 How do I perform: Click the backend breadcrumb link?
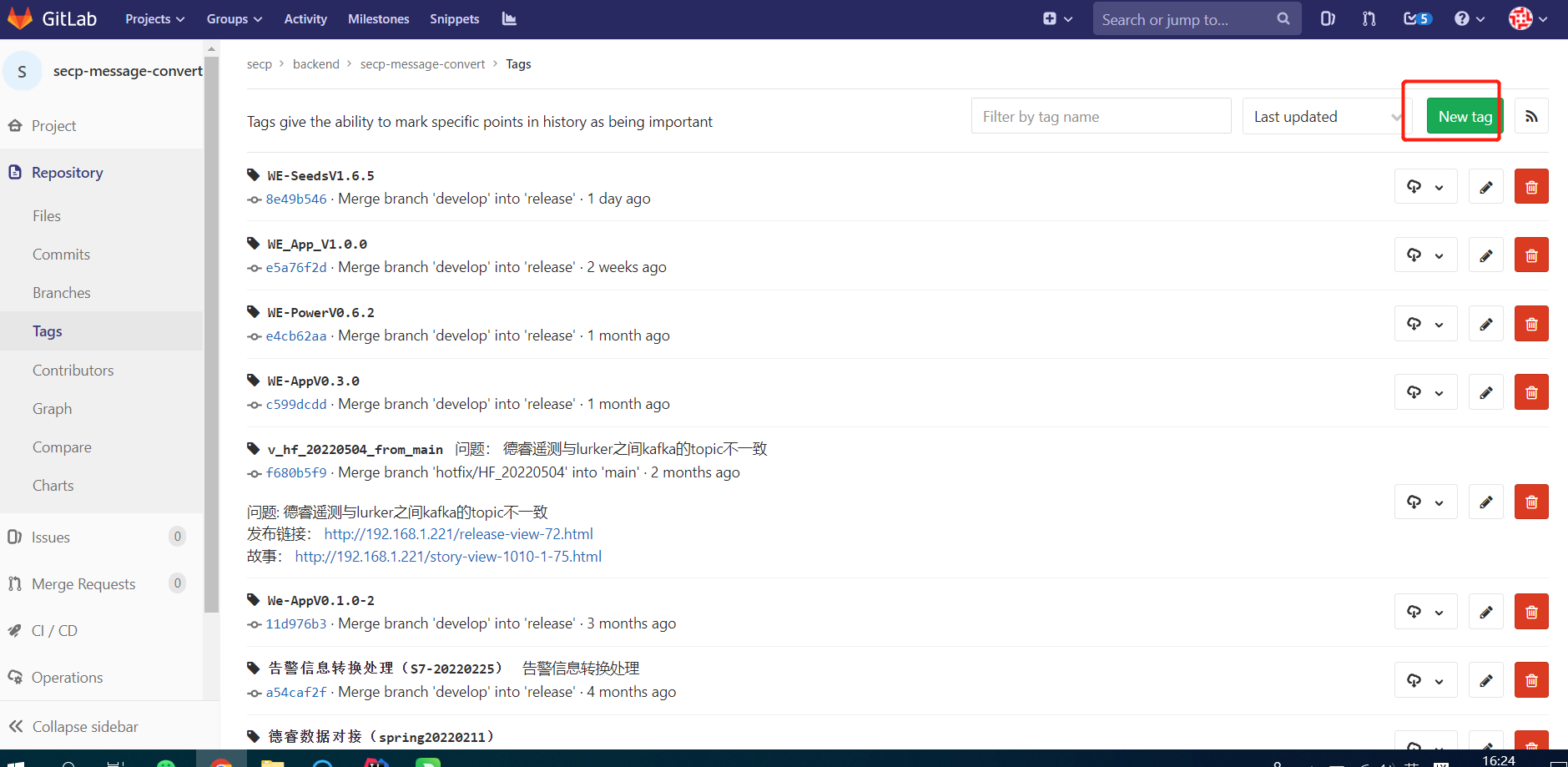[316, 64]
